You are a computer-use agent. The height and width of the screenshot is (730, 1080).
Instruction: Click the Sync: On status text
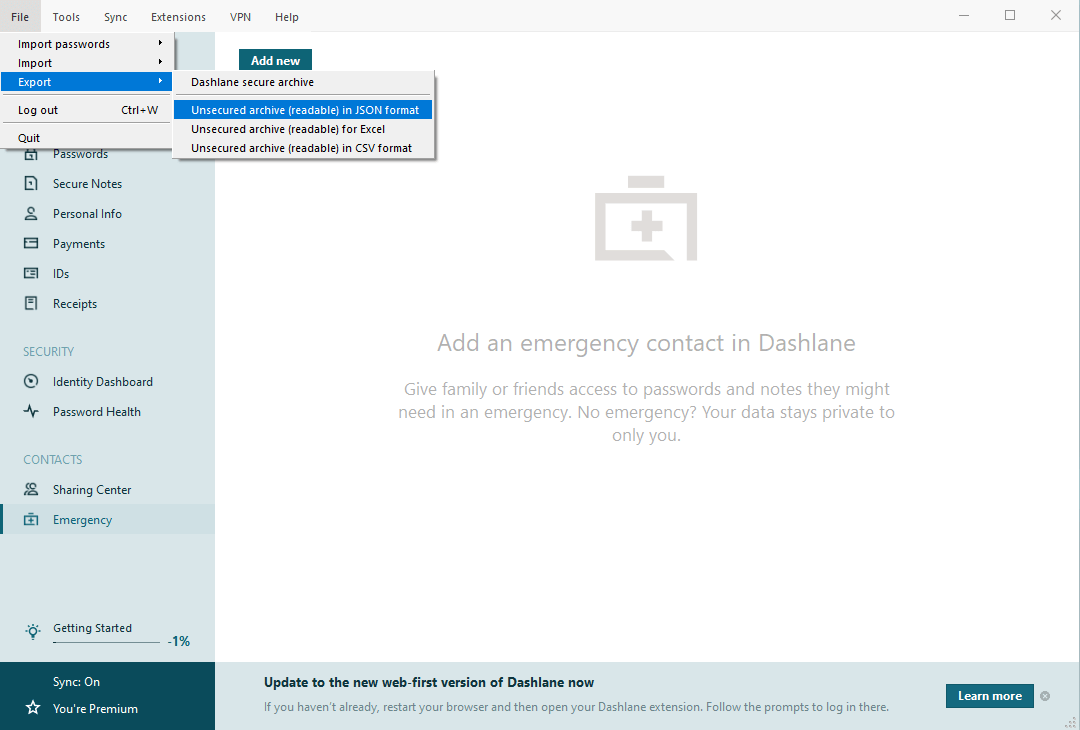tap(76, 682)
